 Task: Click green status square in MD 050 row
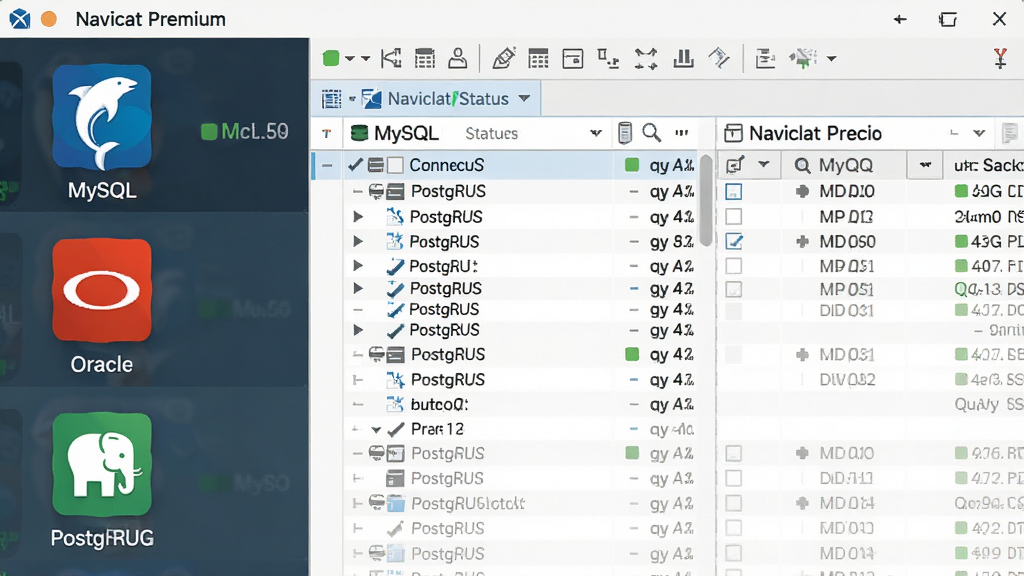[x=961, y=242]
